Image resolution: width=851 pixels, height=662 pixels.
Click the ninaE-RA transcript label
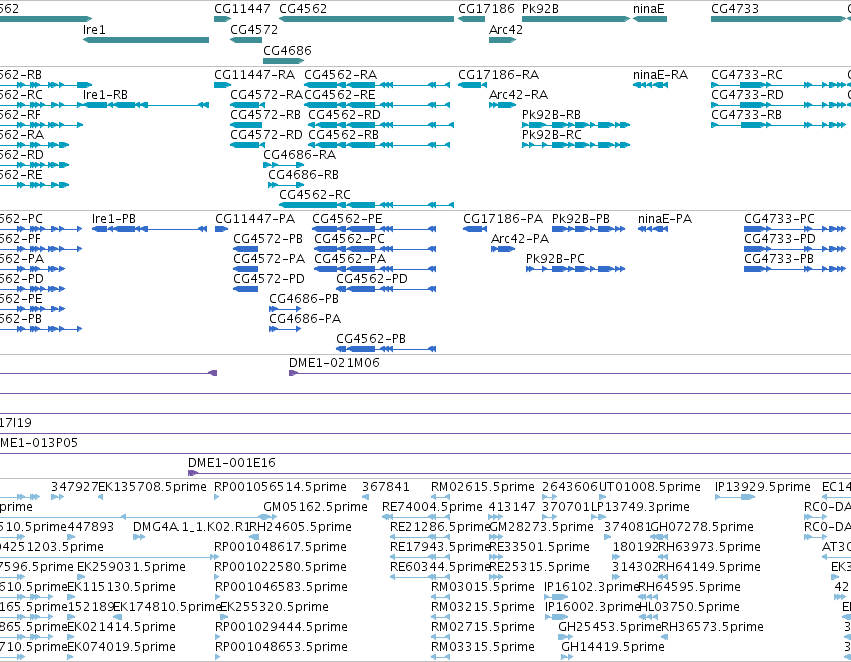click(661, 74)
